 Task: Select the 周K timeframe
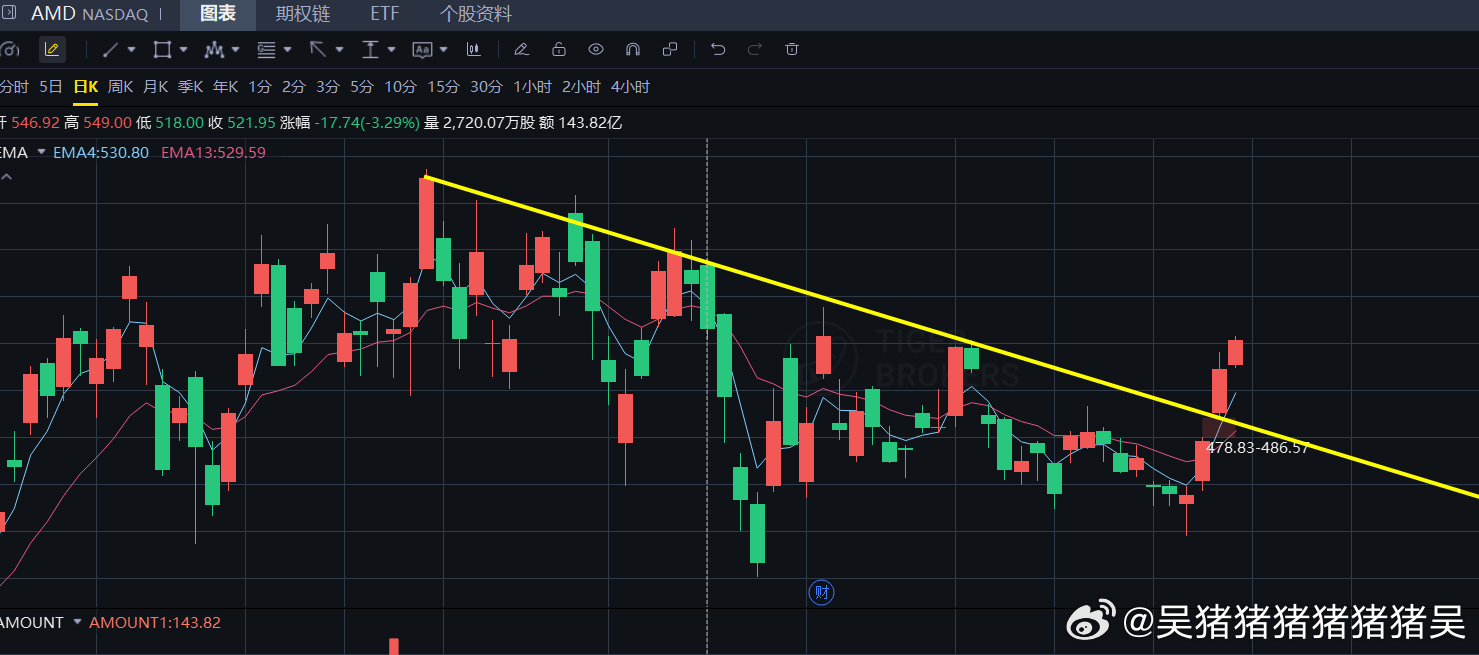pos(120,87)
